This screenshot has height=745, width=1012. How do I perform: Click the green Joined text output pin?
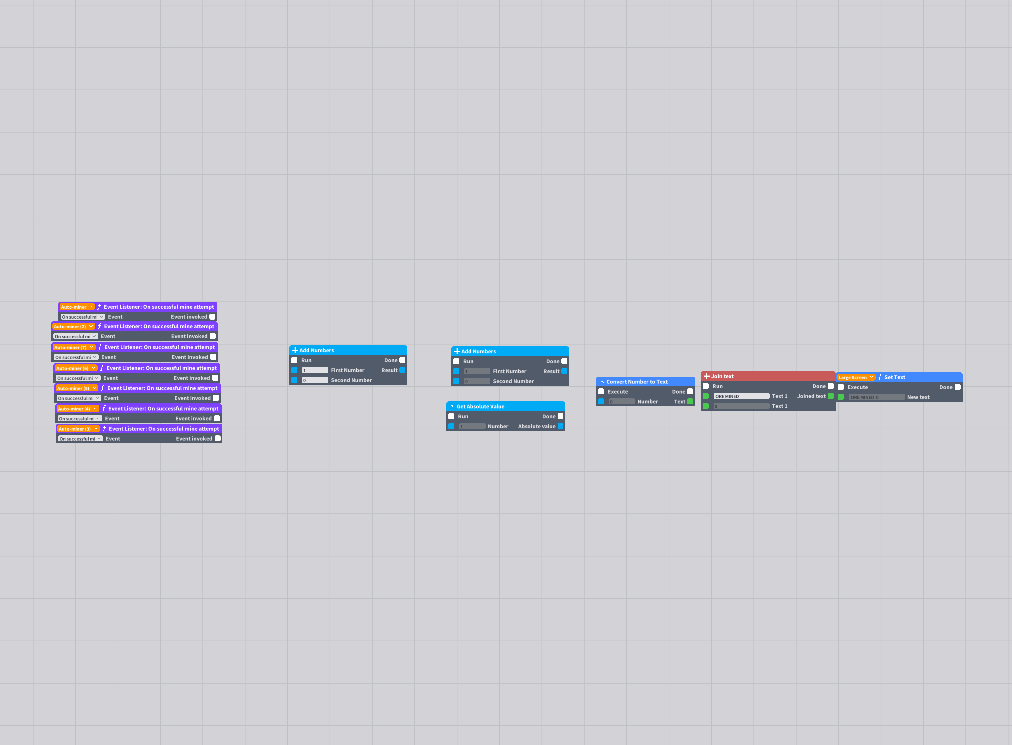tap(831, 396)
